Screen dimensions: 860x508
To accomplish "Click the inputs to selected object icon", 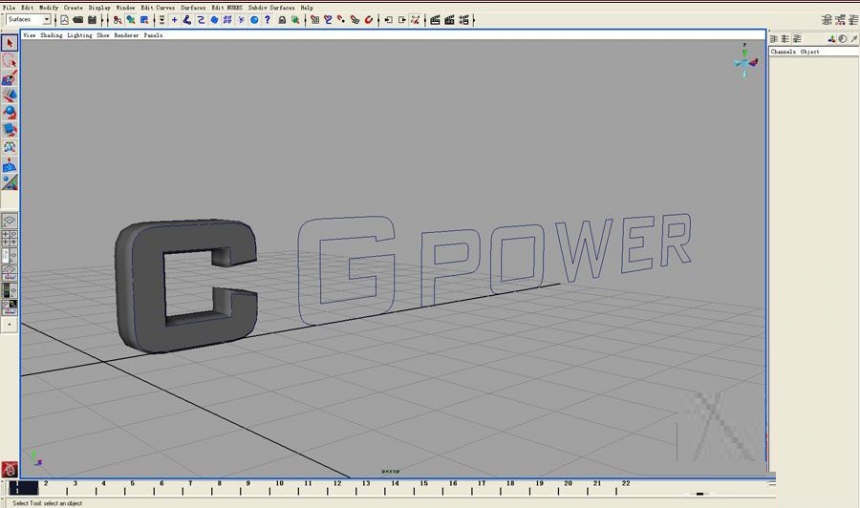I will [388, 20].
